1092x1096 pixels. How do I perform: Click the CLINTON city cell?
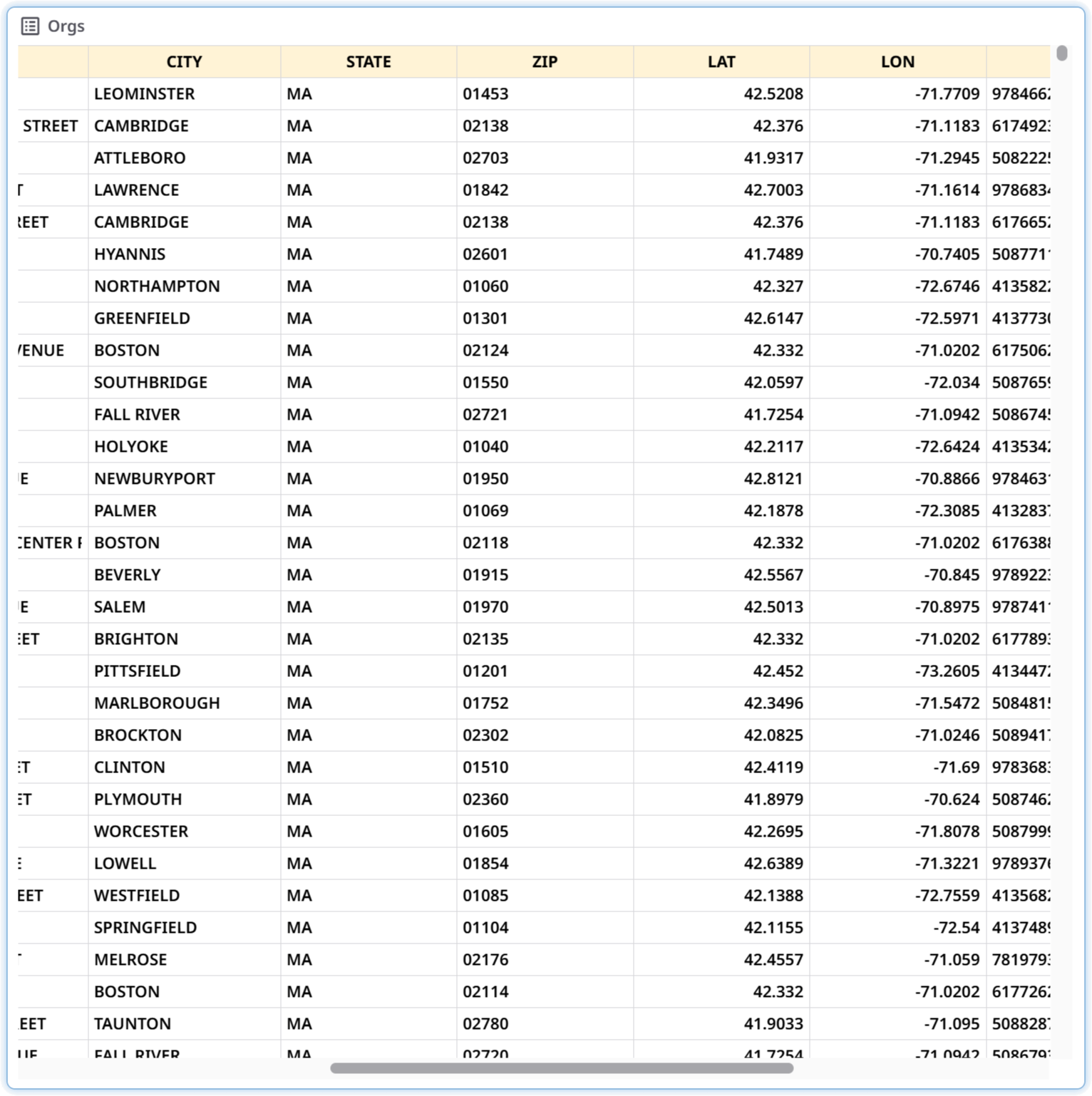point(185,767)
